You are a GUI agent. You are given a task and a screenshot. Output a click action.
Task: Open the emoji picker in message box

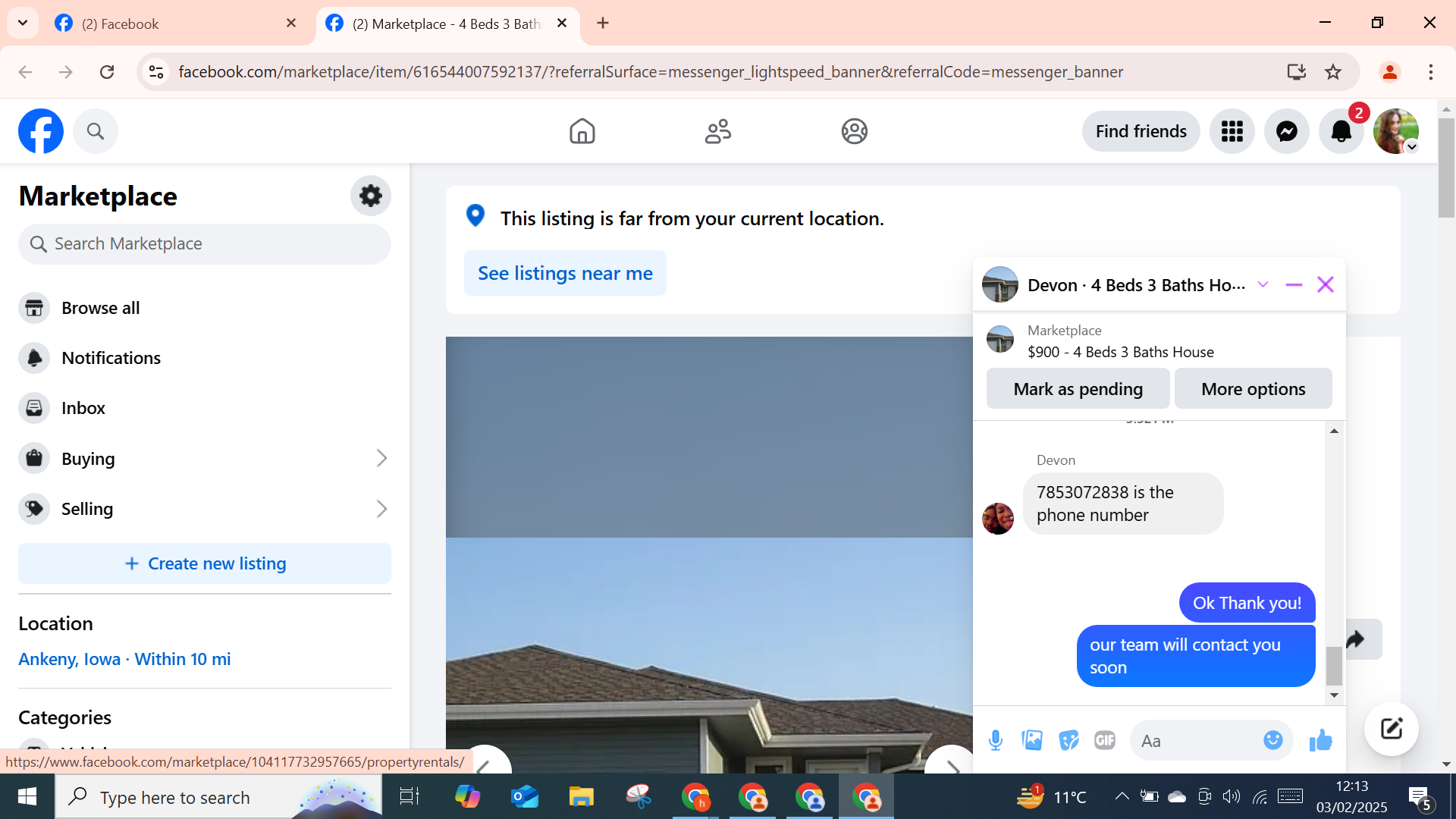(x=1273, y=740)
